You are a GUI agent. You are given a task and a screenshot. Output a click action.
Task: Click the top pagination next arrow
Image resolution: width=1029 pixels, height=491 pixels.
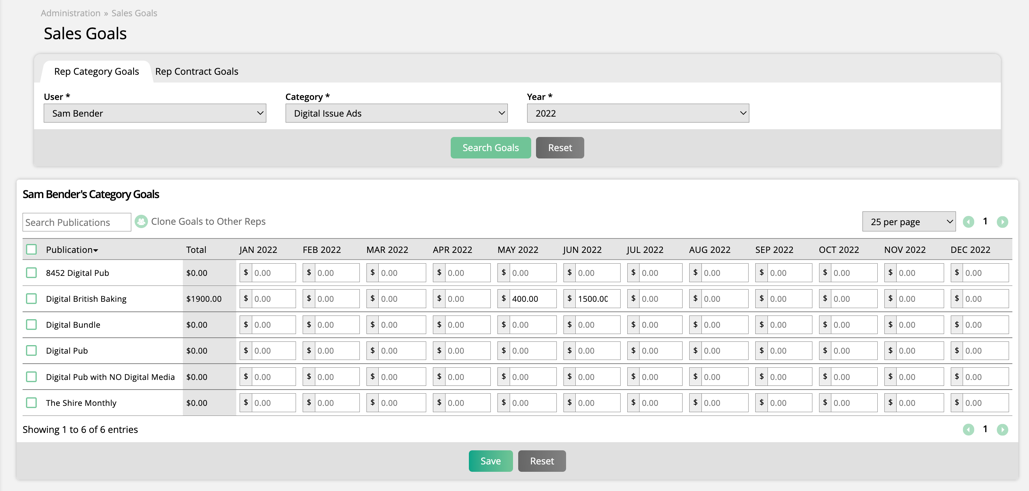coord(1002,222)
